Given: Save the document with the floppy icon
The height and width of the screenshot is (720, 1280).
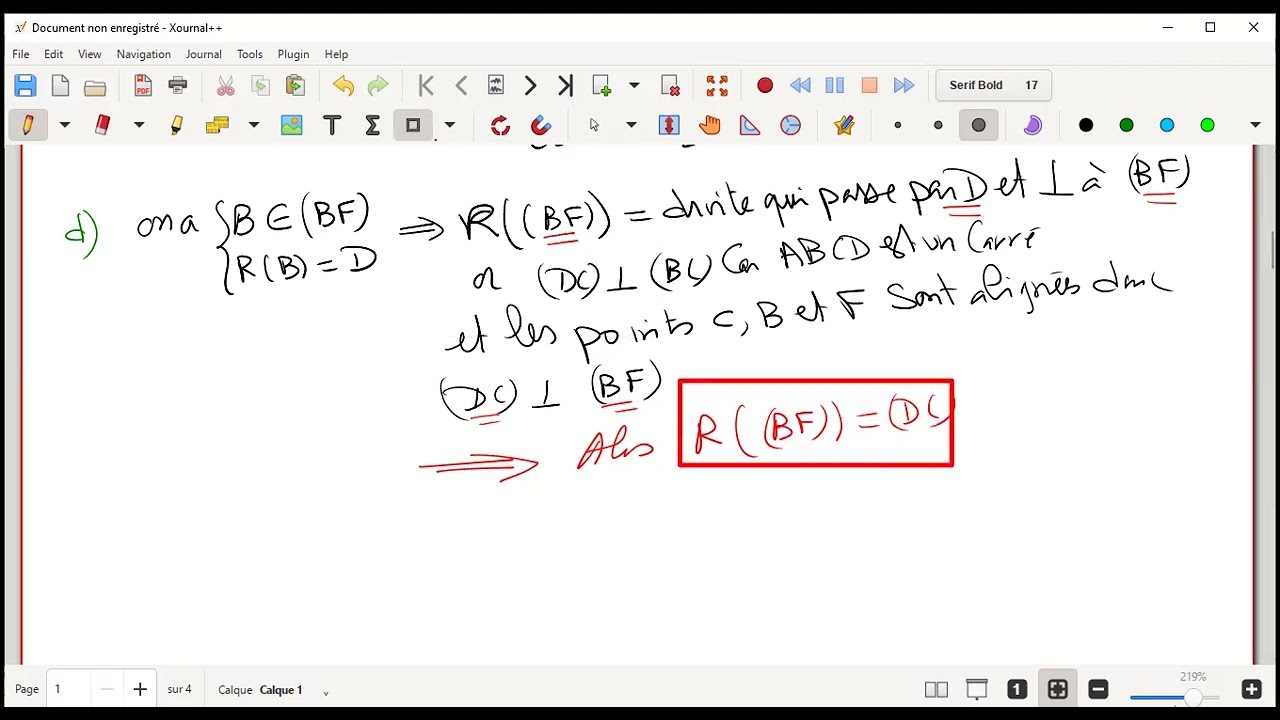Looking at the screenshot, I should pos(26,86).
